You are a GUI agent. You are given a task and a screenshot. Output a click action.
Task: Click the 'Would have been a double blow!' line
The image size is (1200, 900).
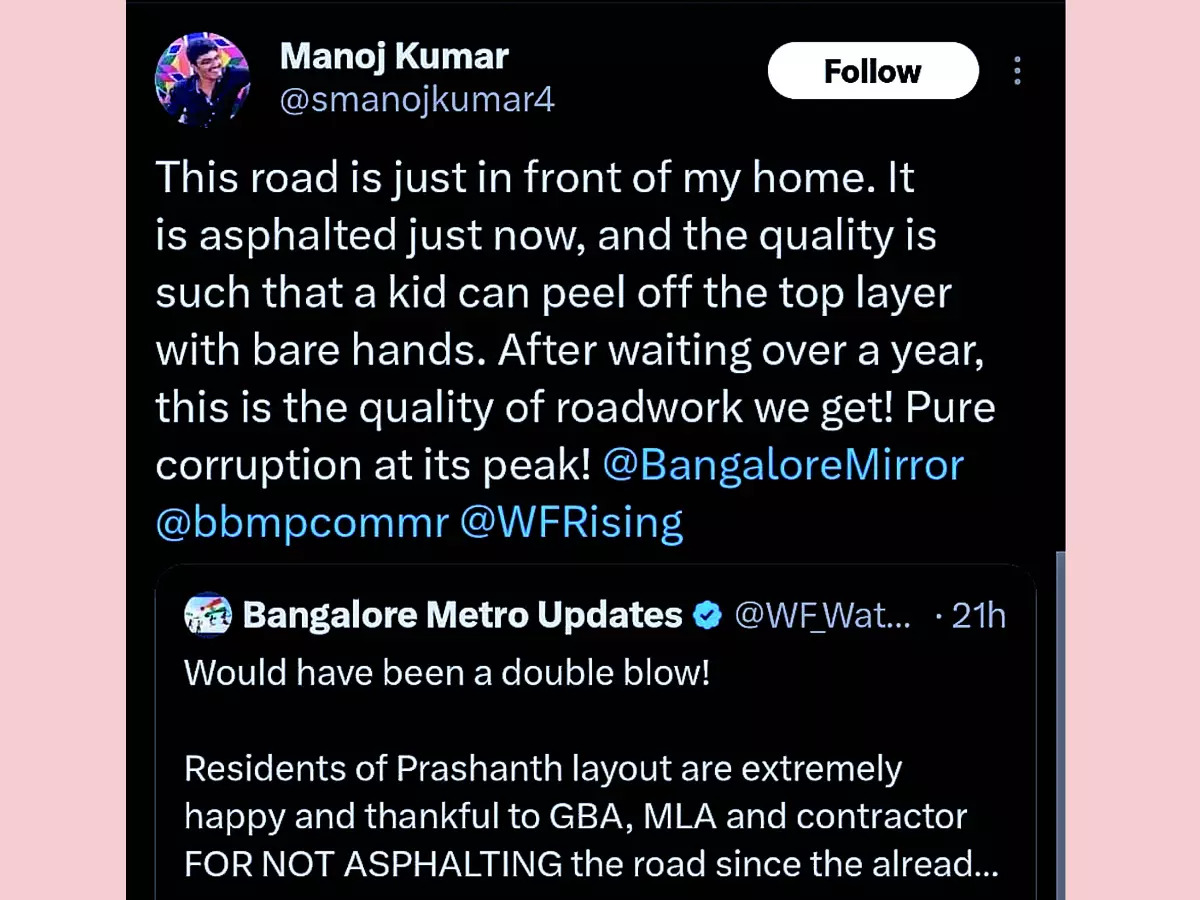pyautogui.click(x=447, y=672)
